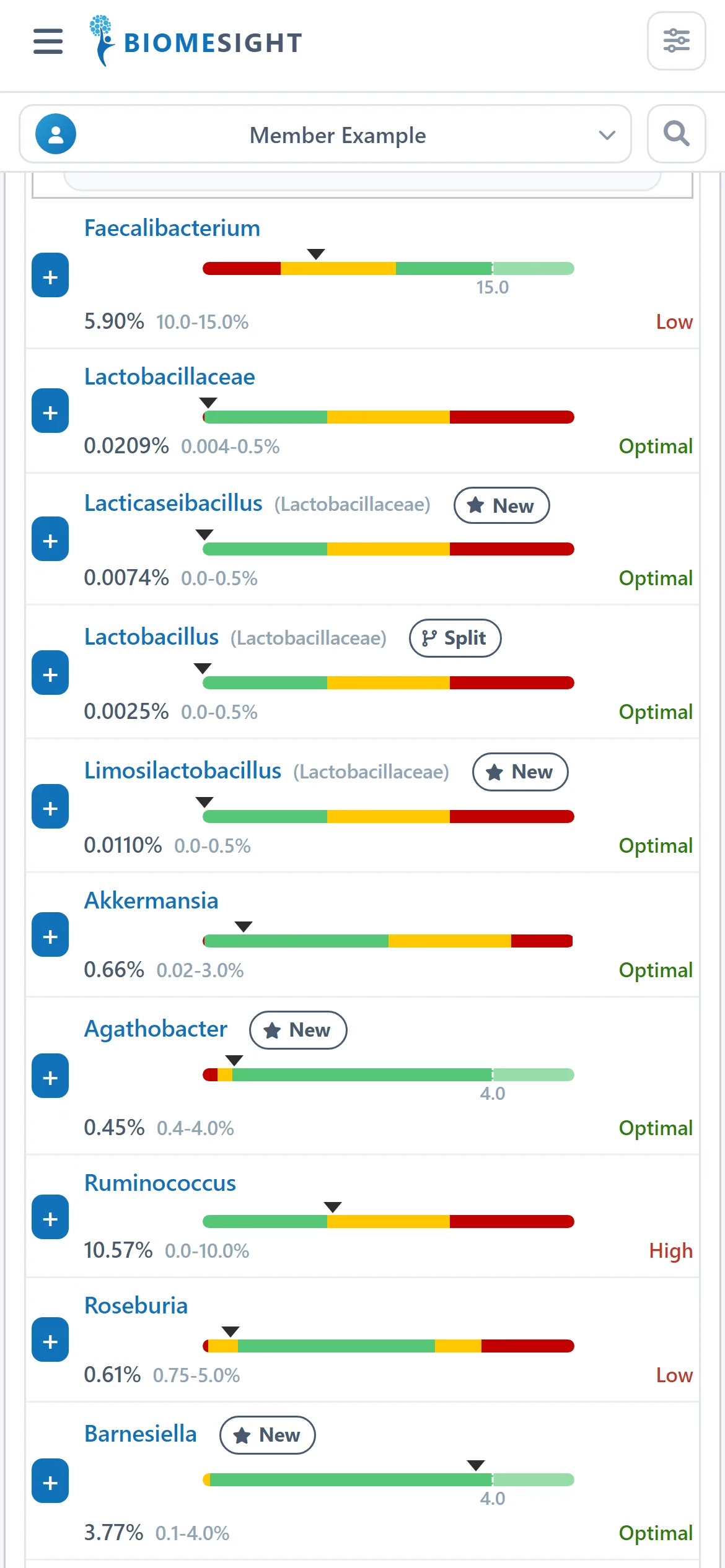Open the filter settings sliders icon

[676, 41]
